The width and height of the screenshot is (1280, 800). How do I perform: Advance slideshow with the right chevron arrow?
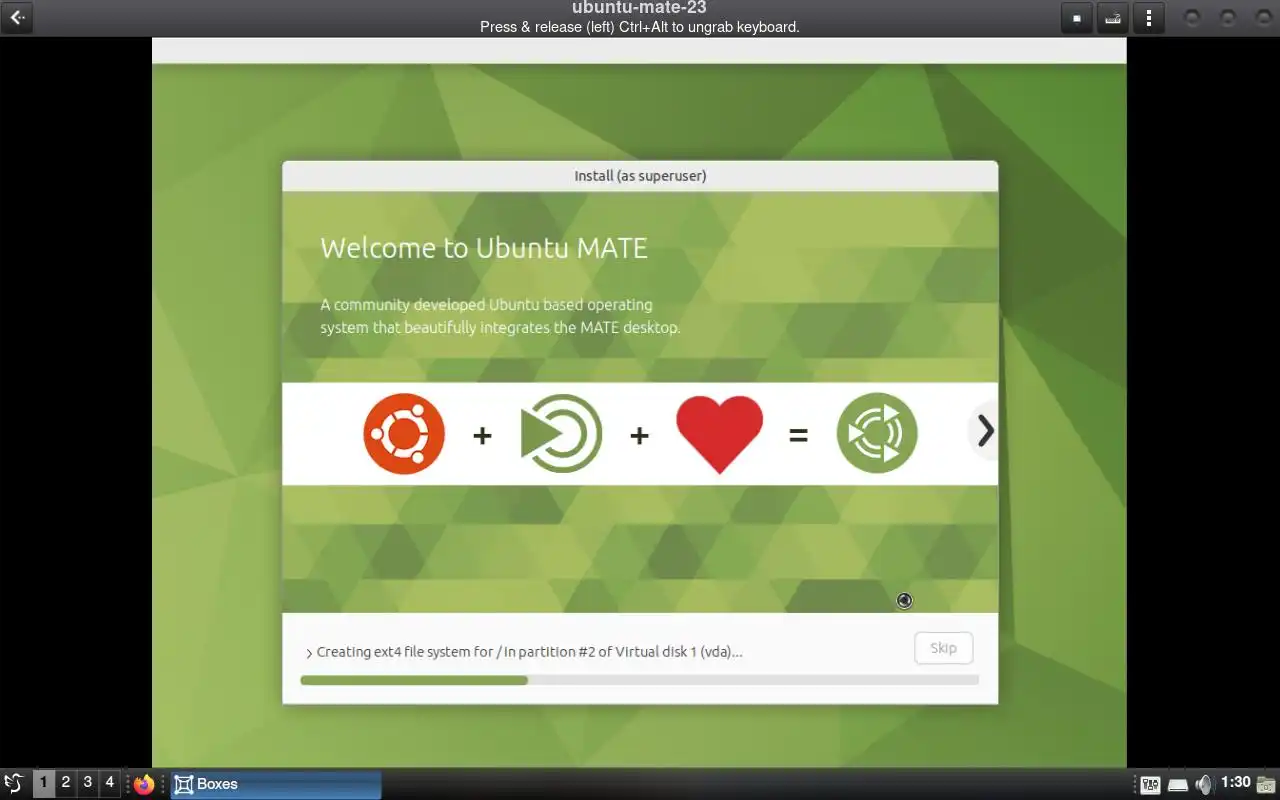pyautogui.click(x=985, y=431)
